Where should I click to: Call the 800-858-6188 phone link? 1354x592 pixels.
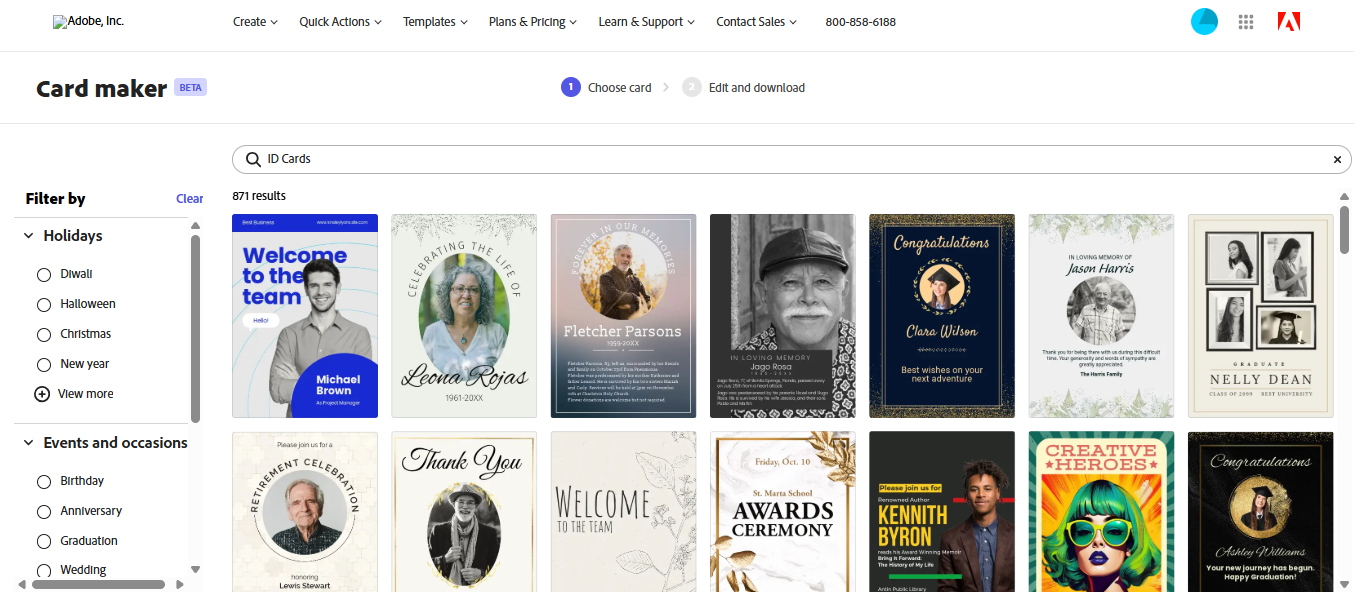[860, 22]
